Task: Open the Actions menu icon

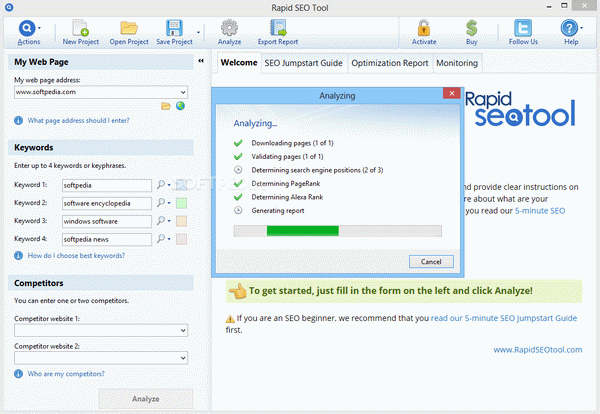Action: pyautogui.click(x=27, y=28)
